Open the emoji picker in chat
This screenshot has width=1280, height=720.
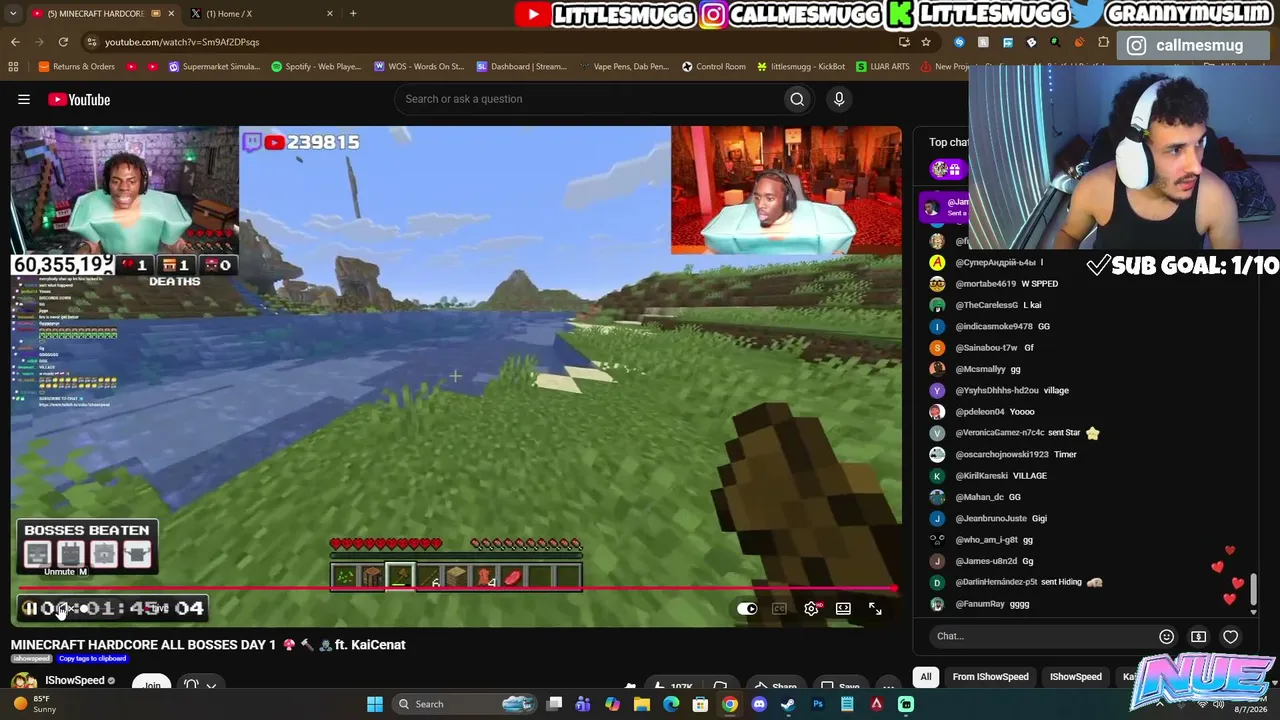pos(1166,636)
